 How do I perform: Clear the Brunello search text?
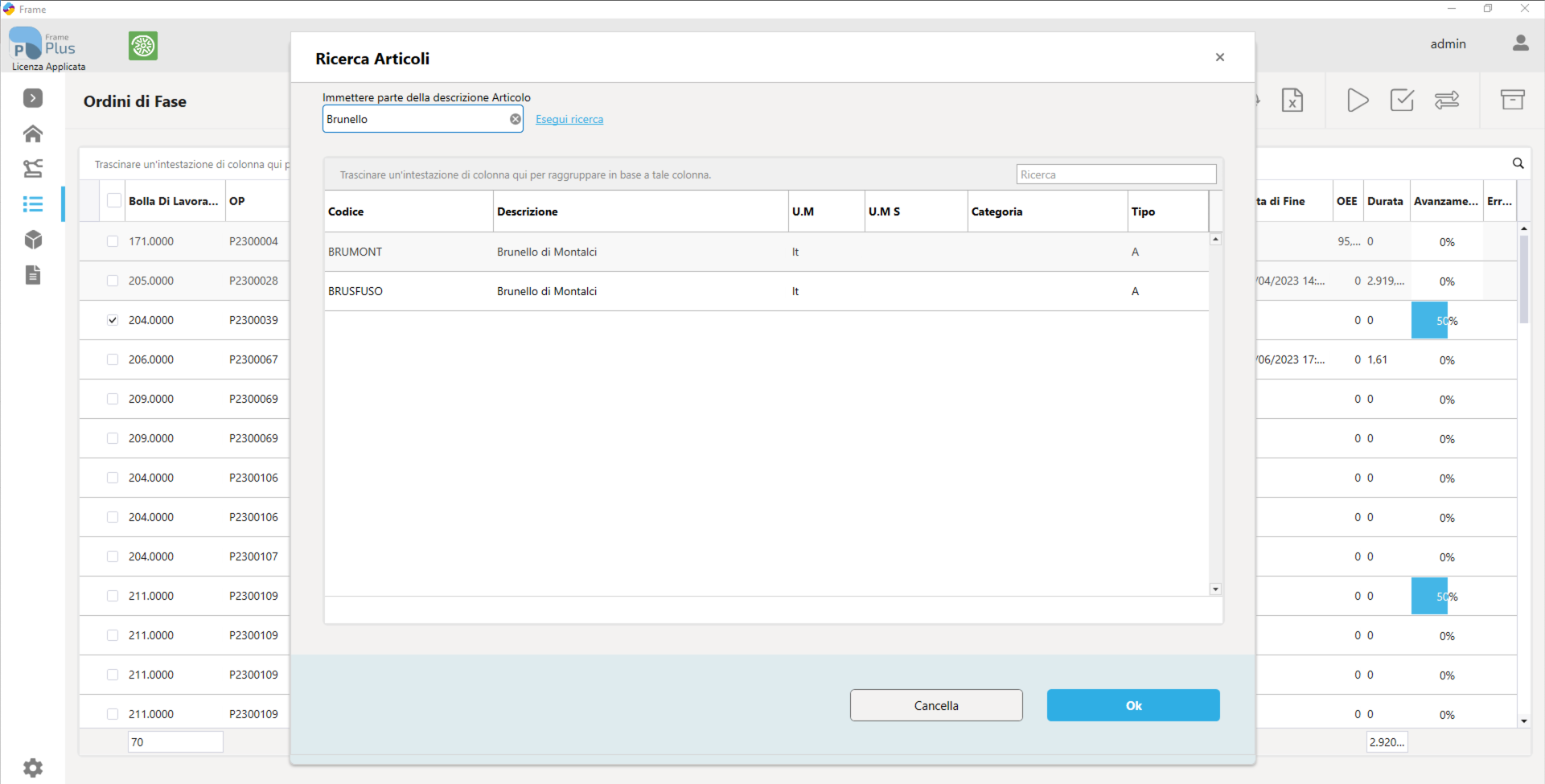pos(516,119)
